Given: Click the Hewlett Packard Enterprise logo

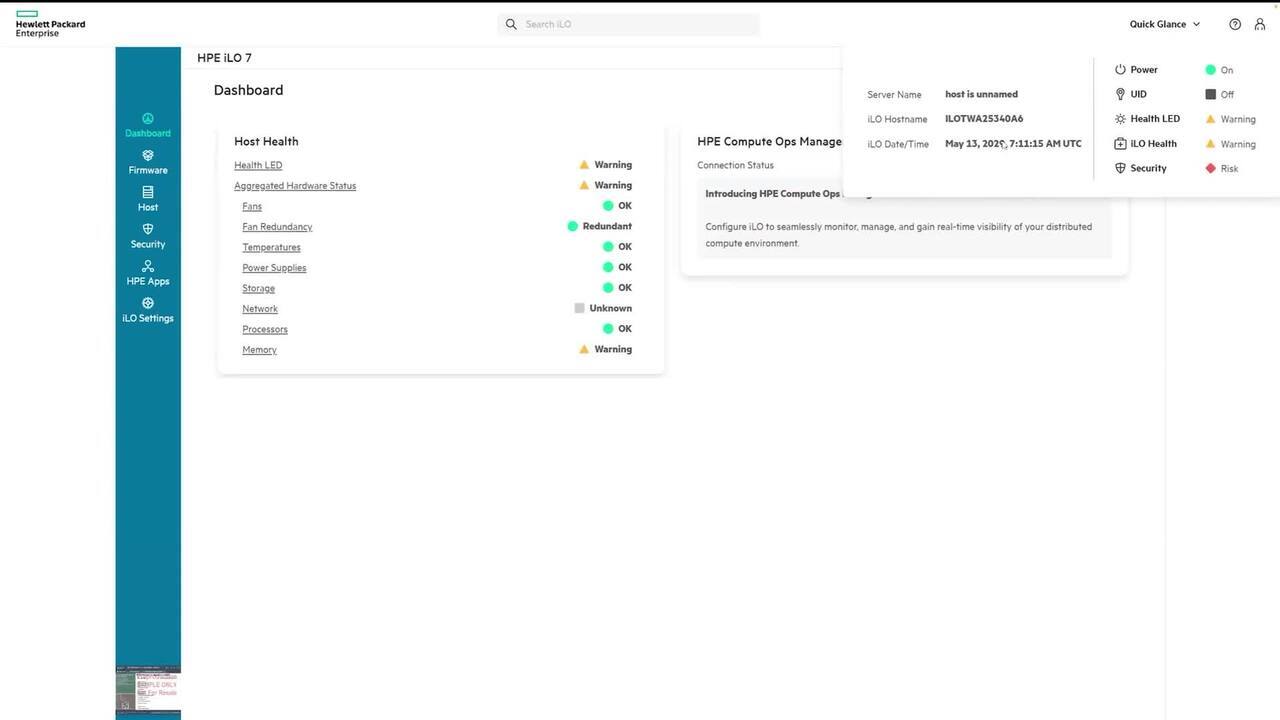Looking at the screenshot, I should [x=50, y=24].
